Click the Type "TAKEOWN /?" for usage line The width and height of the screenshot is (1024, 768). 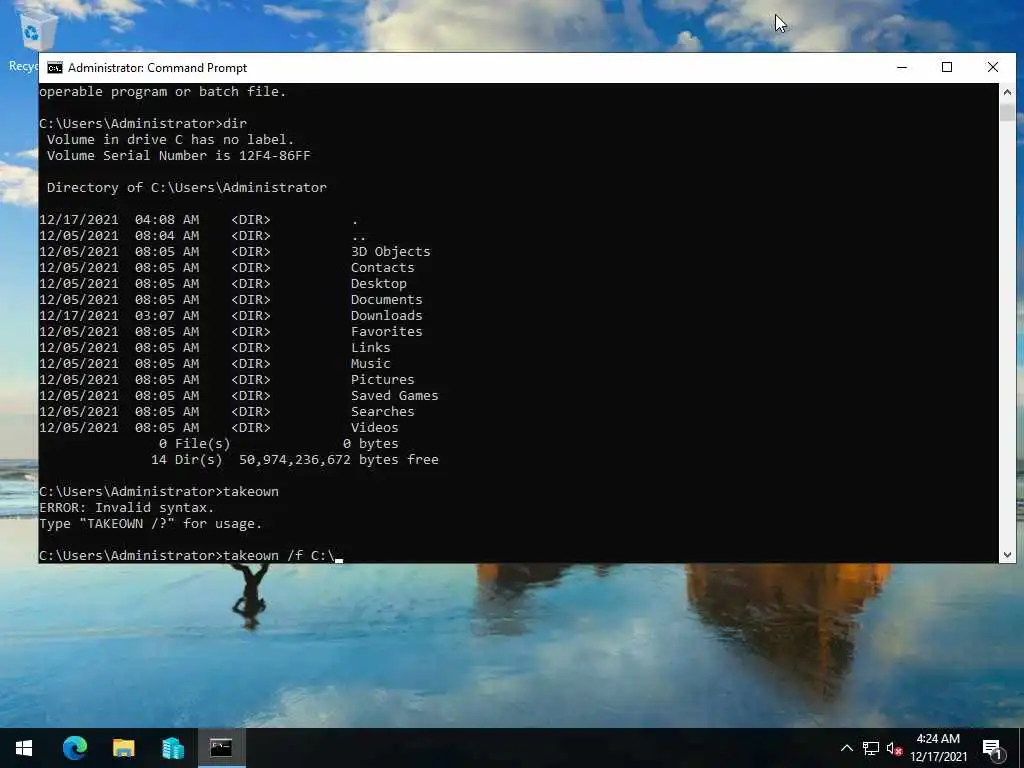click(x=151, y=524)
